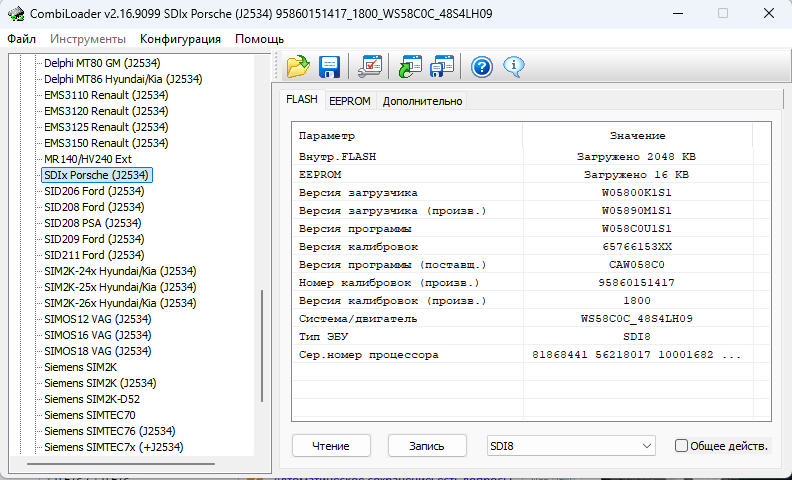Open help with the question mark icon
792x480 pixels.
[x=482, y=66]
